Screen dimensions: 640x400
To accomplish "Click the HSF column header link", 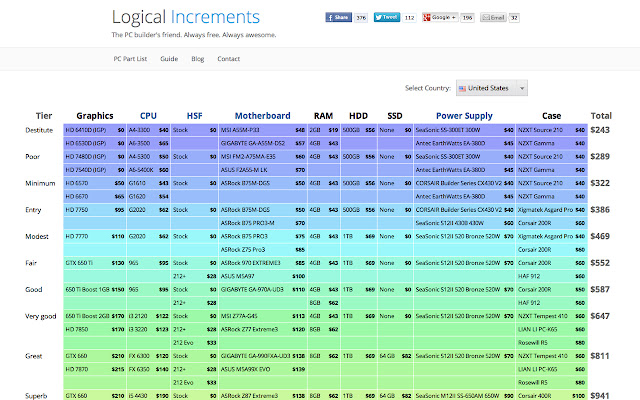I will point(194,116).
